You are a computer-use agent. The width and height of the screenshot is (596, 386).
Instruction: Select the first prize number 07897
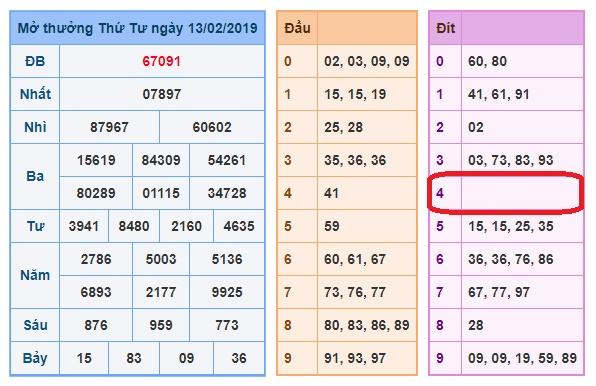pos(162,94)
